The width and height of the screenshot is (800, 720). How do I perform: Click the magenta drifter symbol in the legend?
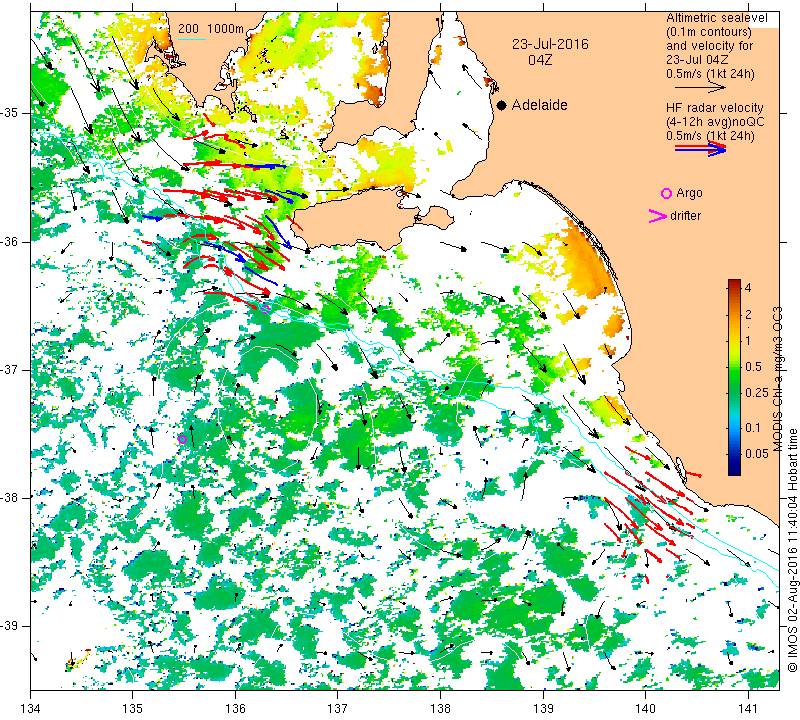[x=658, y=216]
